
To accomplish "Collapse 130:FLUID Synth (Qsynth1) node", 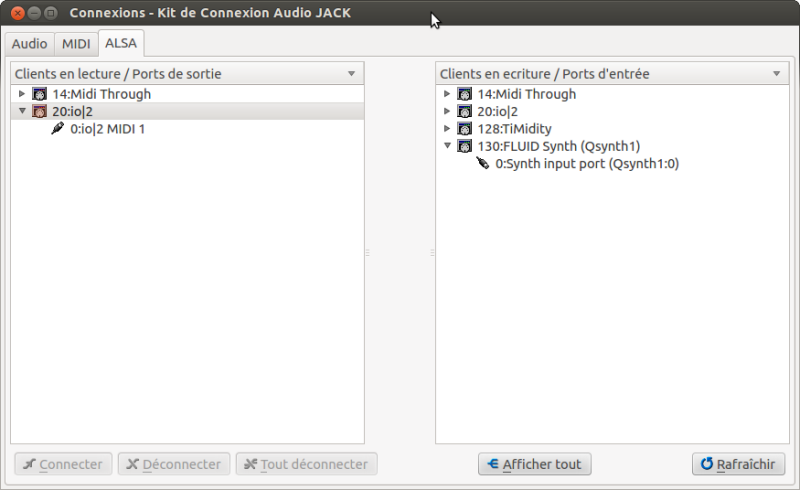I will pos(447,145).
